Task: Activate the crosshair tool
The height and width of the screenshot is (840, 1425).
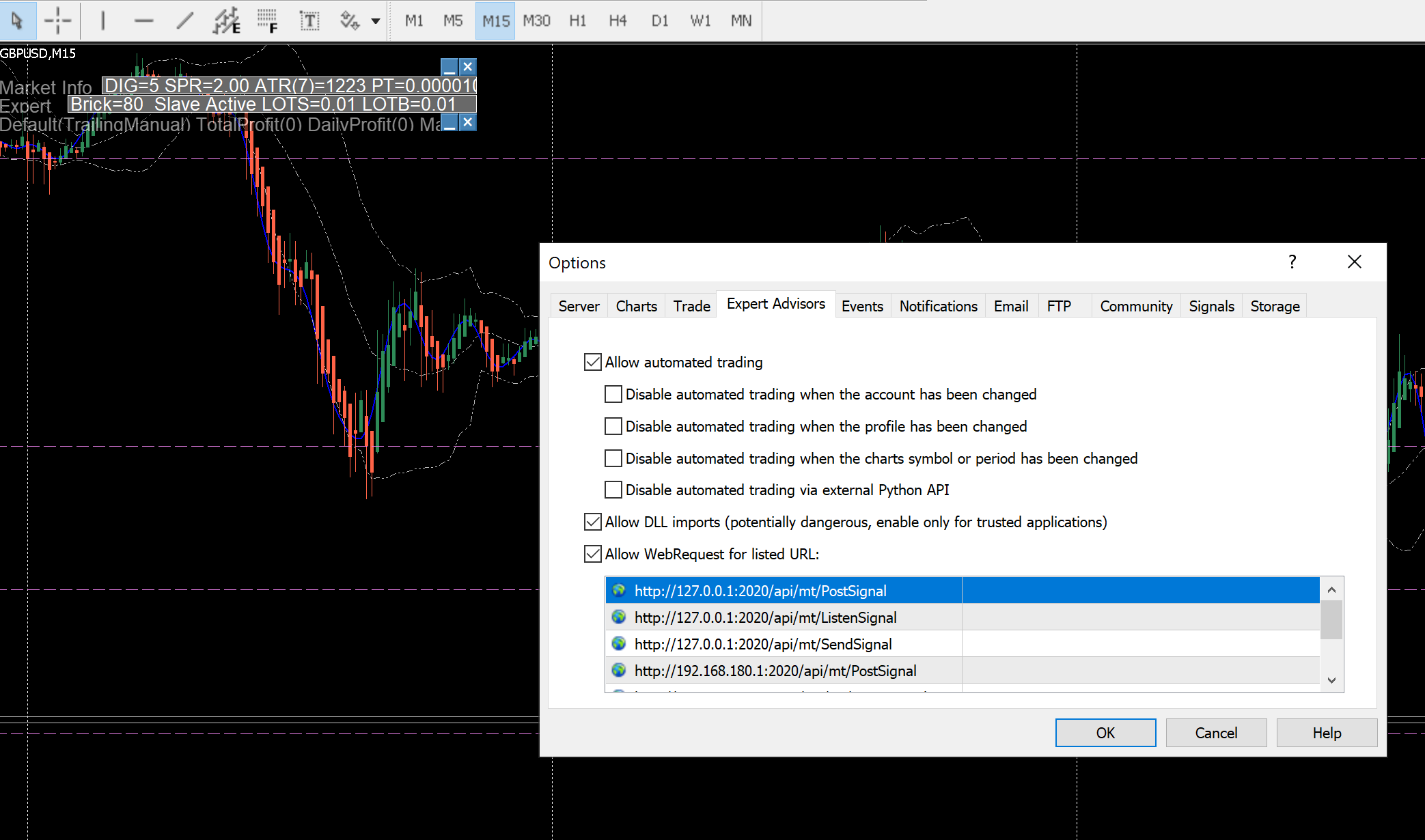Action: 58,20
